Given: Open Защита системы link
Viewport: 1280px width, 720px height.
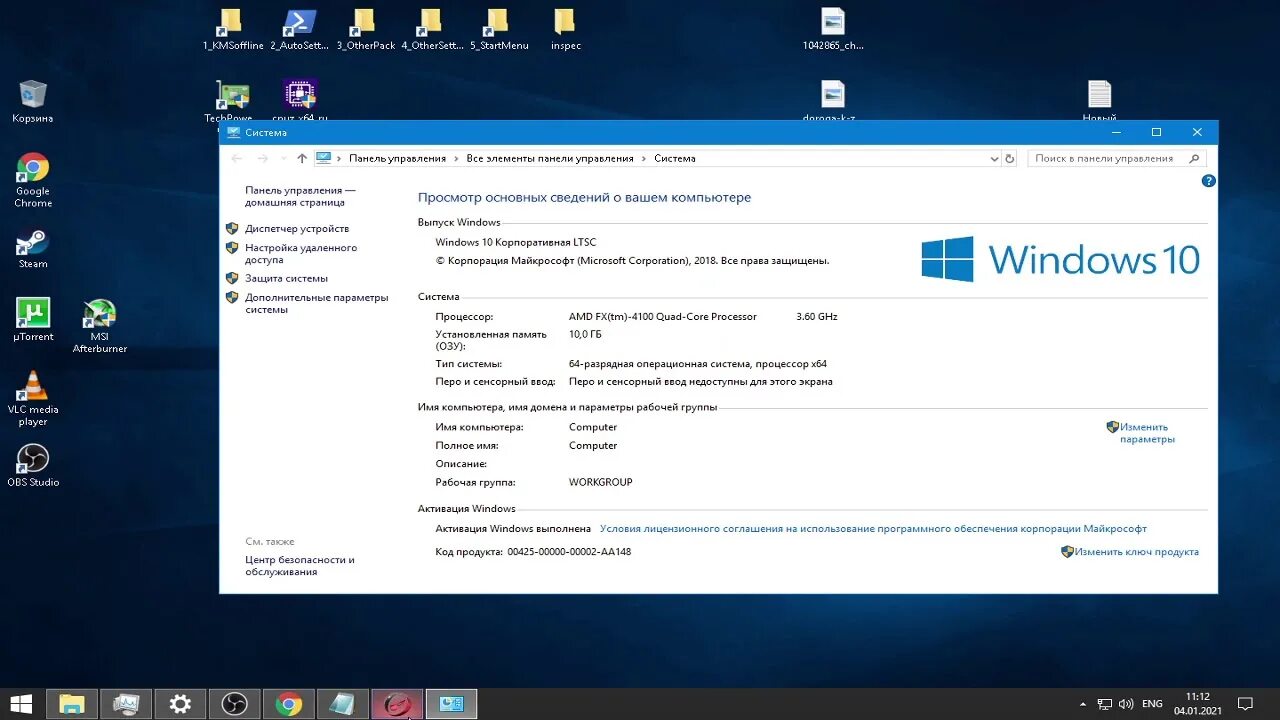Looking at the screenshot, I should [x=286, y=278].
